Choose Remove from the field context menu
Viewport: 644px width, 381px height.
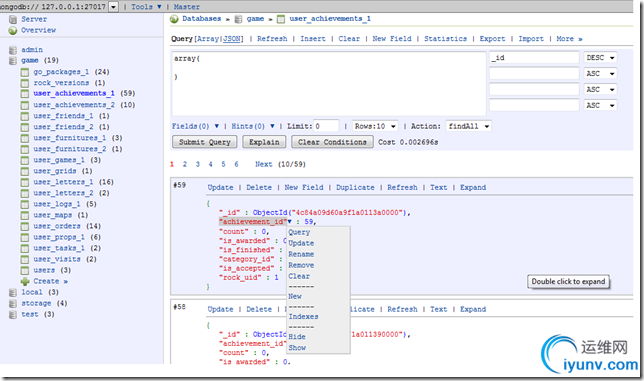coord(301,266)
